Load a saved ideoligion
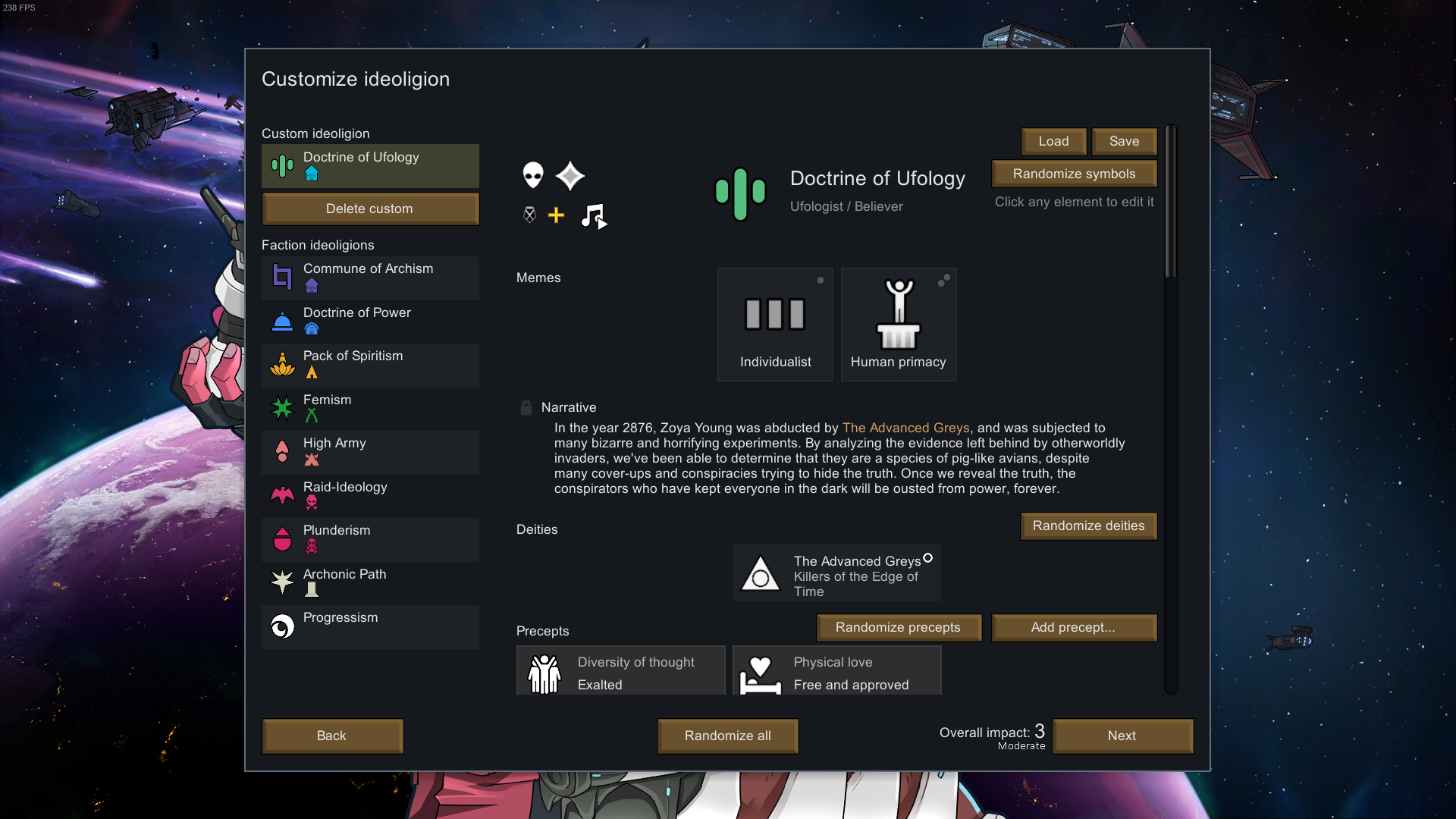Image resolution: width=1456 pixels, height=819 pixels. 1053,141
